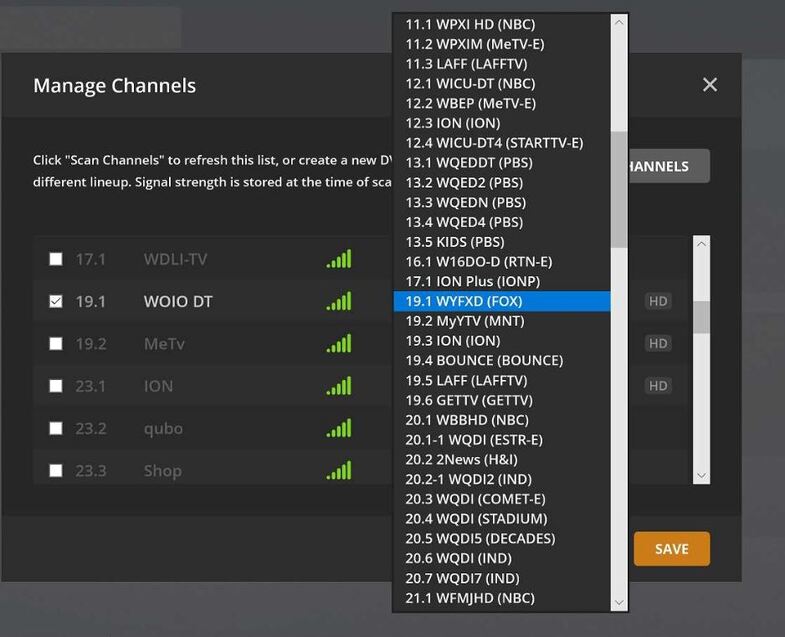This screenshot has height=637, width=785.
Task: Choose 13.5 KIDS (PBS) option
Action: 502,241
